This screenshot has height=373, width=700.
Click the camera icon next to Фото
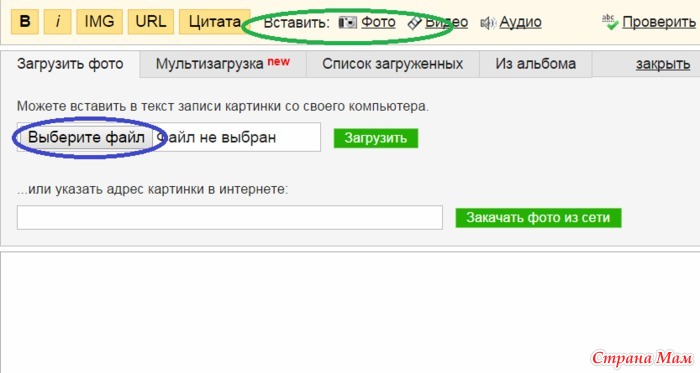pos(347,22)
